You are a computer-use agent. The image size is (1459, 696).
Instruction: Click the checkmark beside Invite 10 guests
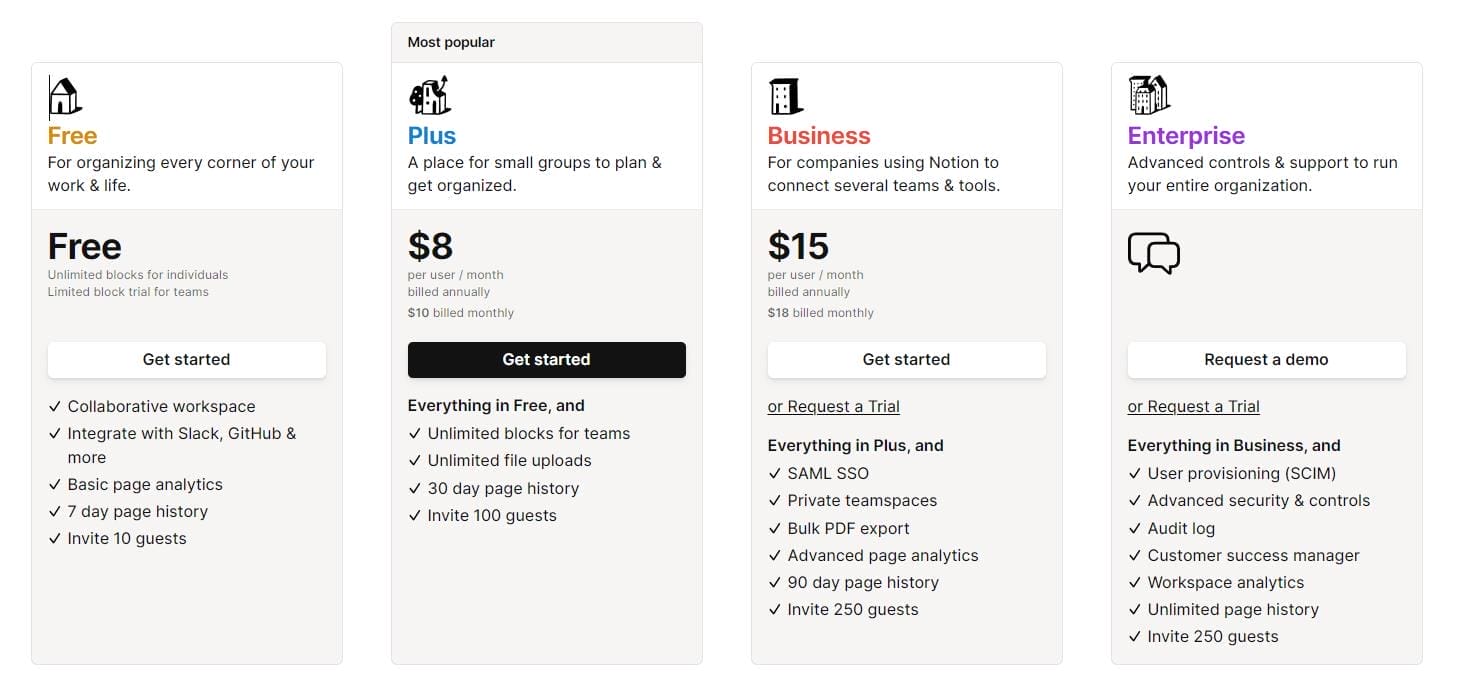coord(54,538)
